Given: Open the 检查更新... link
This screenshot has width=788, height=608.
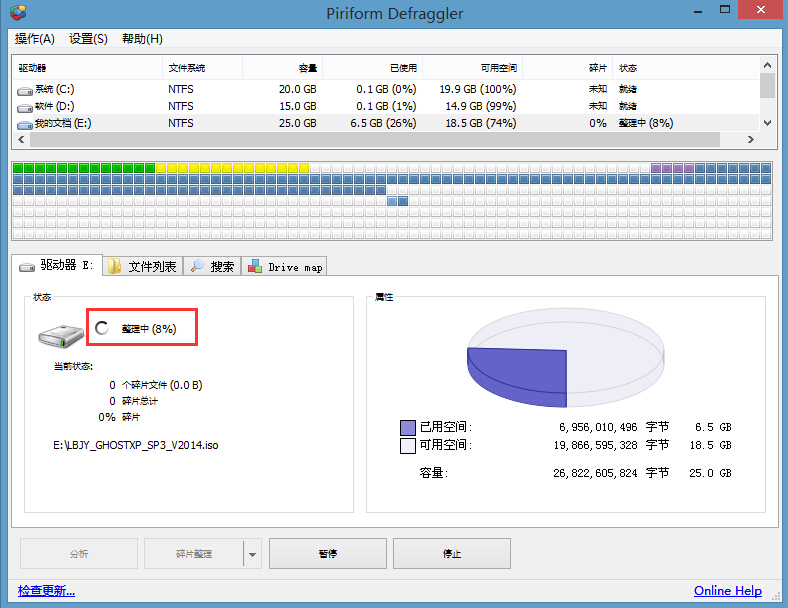Looking at the screenshot, I should 46,590.
